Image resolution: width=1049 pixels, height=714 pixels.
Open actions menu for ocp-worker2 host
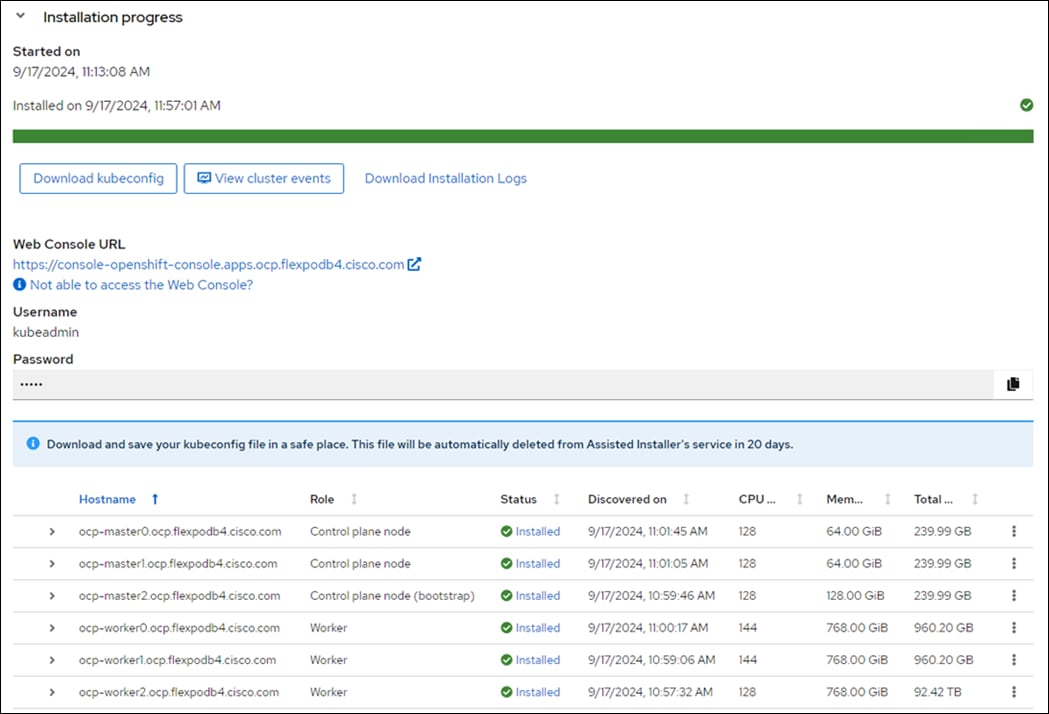click(x=1014, y=692)
